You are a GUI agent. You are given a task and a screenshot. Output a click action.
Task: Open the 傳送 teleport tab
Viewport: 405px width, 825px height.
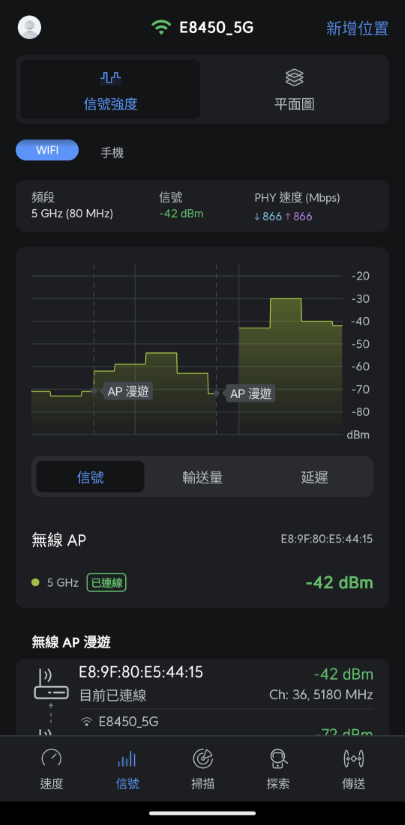[x=353, y=769]
